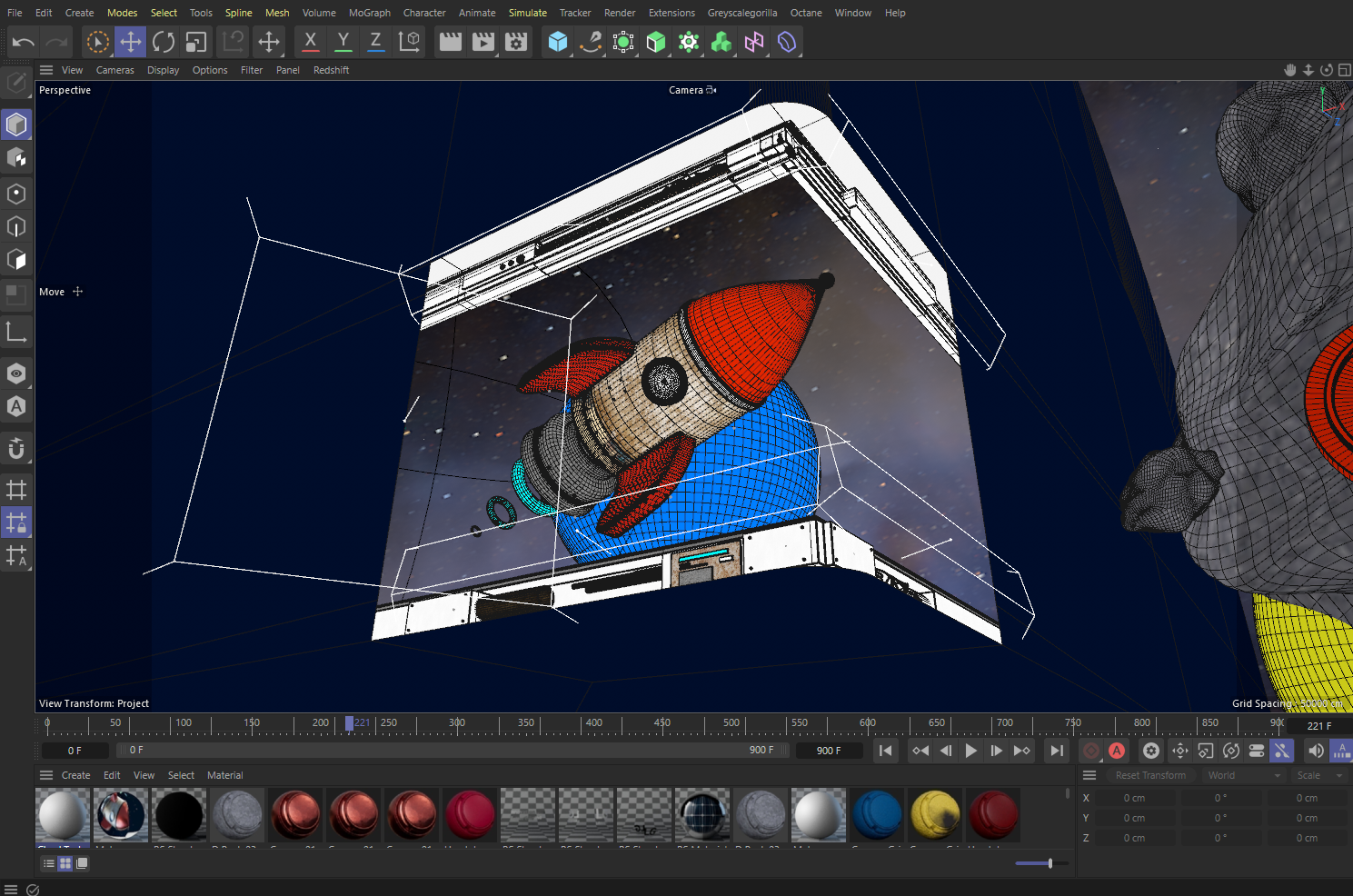Image resolution: width=1353 pixels, height=896 pixels.
Task: Click the 0 F start frame field
Action: click(x=75, y=751)
